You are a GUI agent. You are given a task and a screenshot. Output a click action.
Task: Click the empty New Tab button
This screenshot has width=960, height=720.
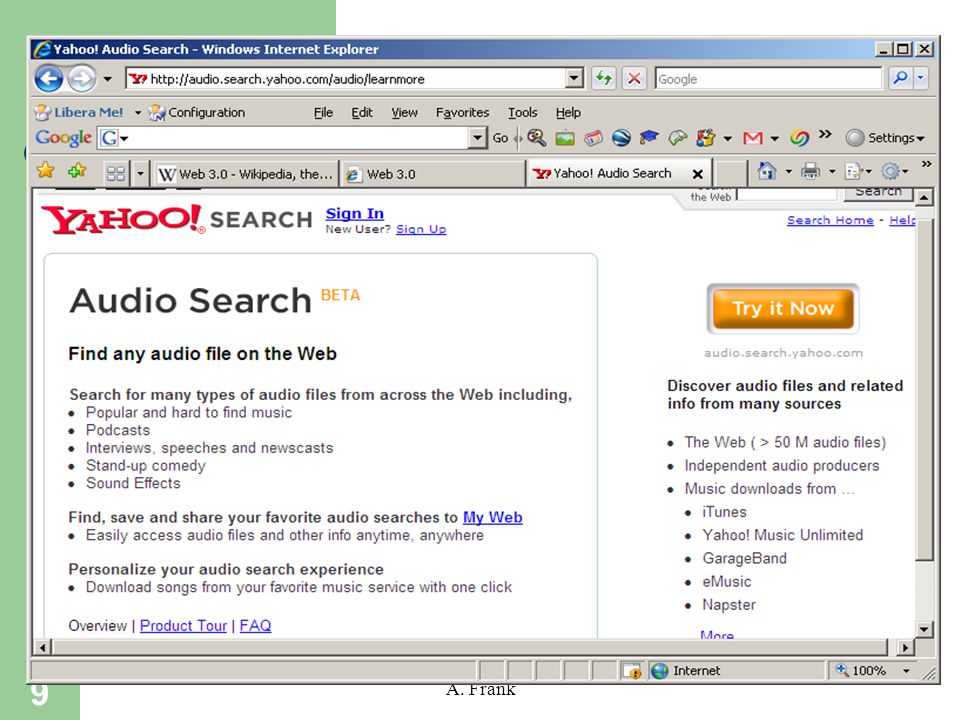[x=730, y=174]
